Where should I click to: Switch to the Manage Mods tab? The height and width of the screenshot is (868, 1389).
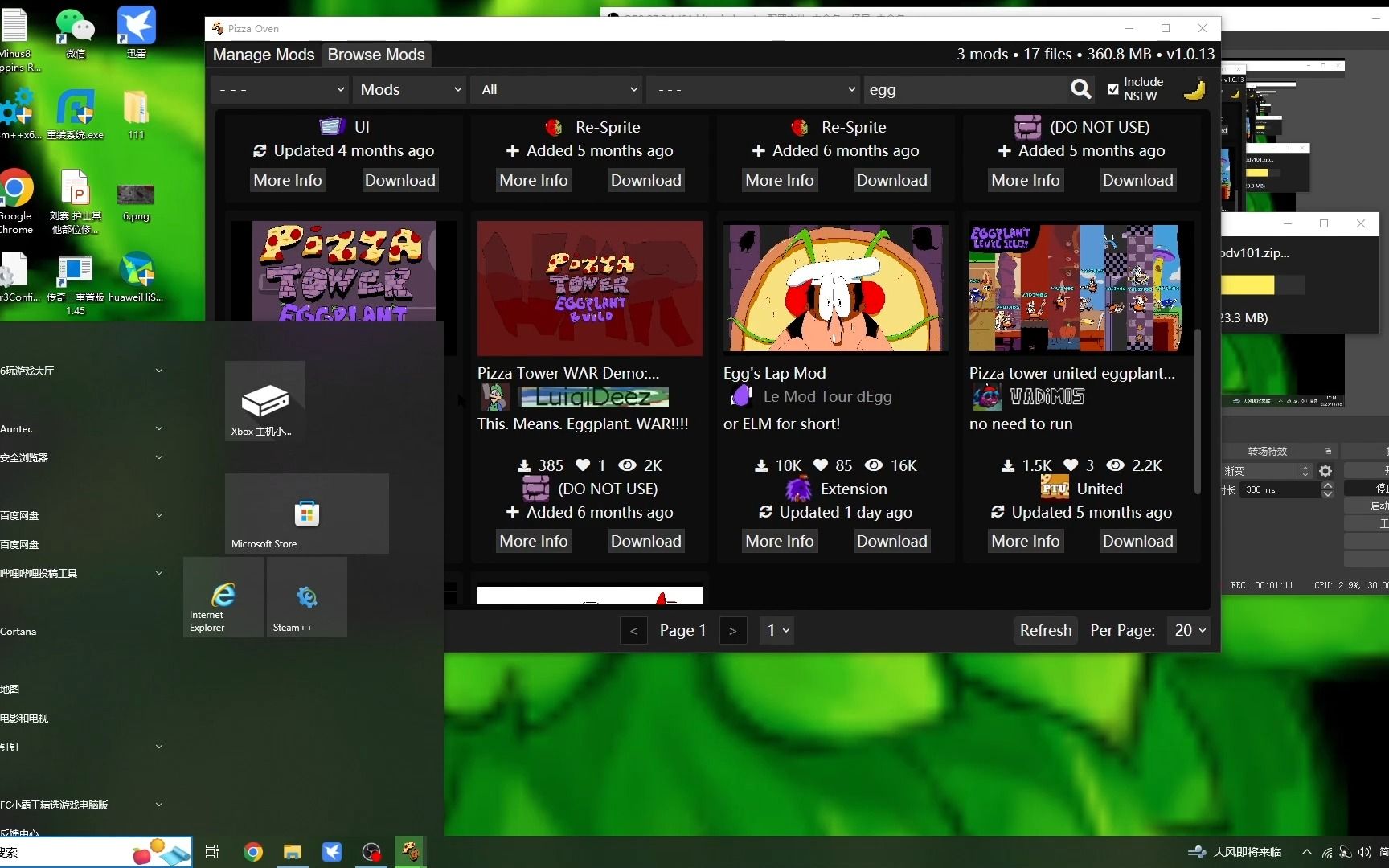264,55
